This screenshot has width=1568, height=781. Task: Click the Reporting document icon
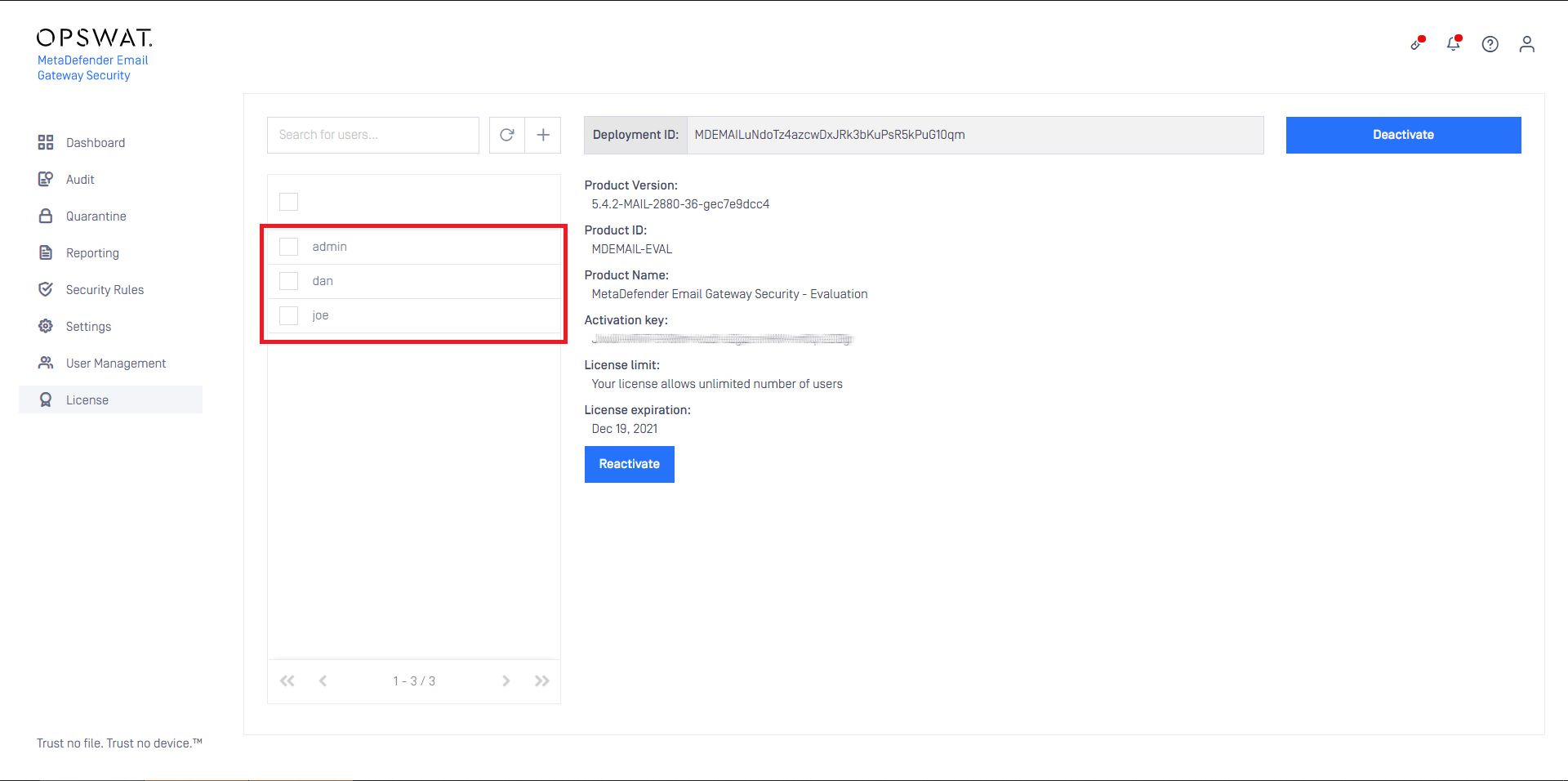tap(46, 252)
